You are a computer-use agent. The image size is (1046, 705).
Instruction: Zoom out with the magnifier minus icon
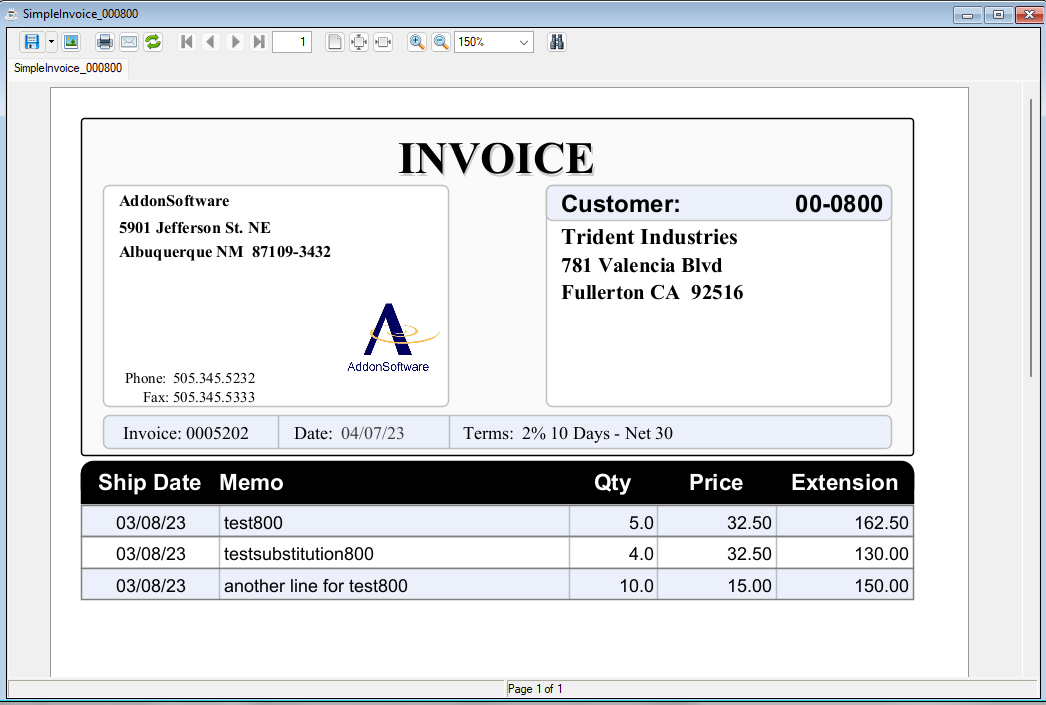pos(441,42)
